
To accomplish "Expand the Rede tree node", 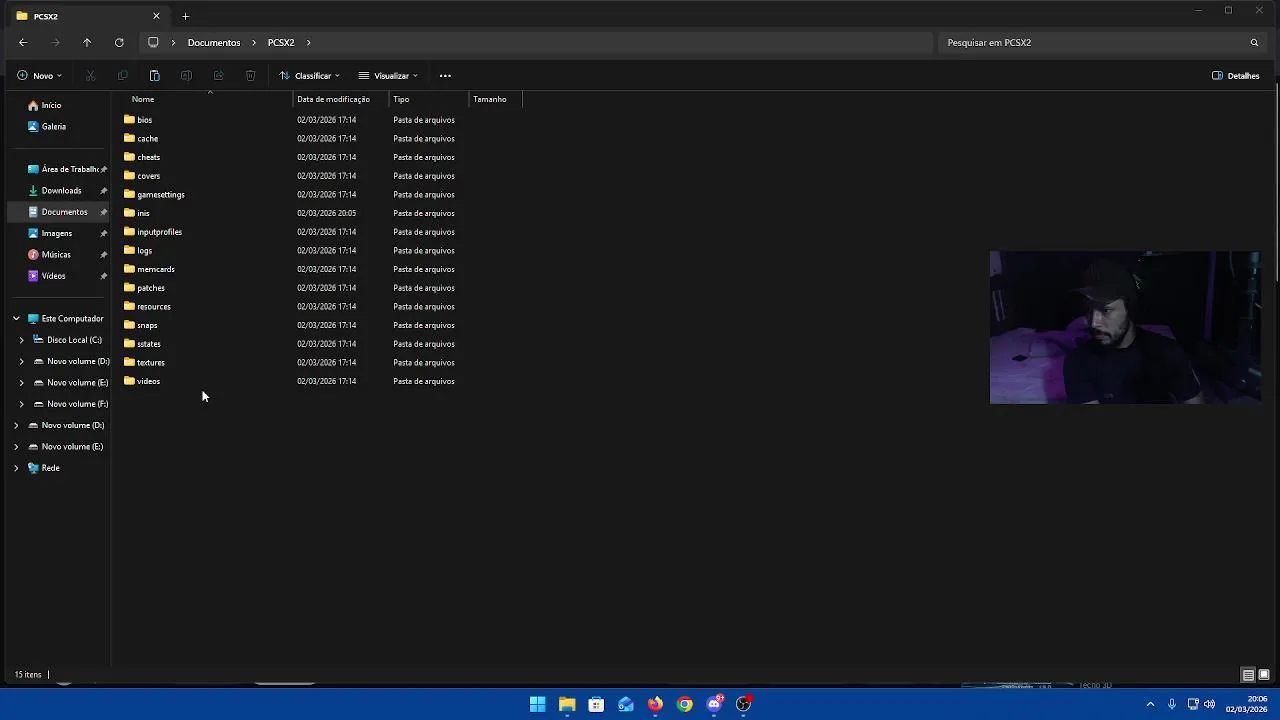I will click(x=16, y=468).
